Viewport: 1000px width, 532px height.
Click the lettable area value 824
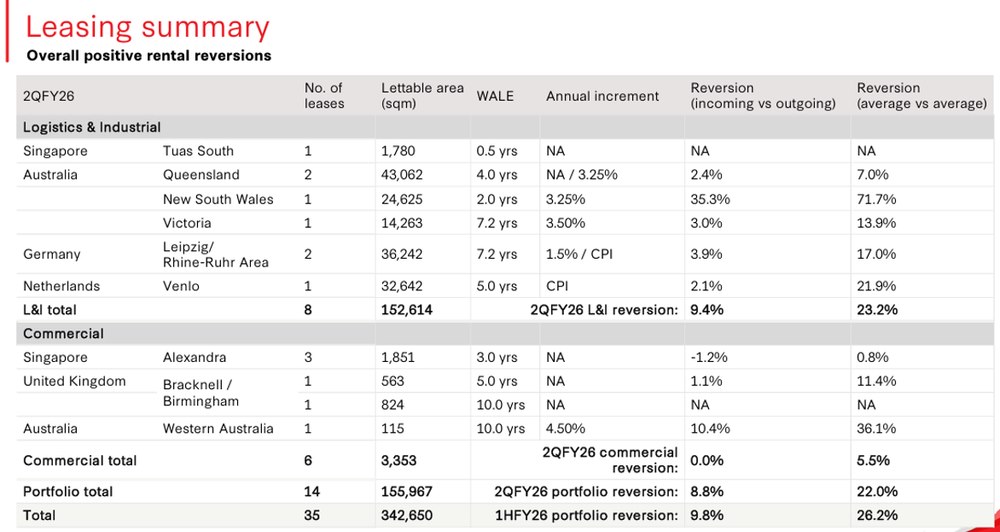tap(393, 405)
